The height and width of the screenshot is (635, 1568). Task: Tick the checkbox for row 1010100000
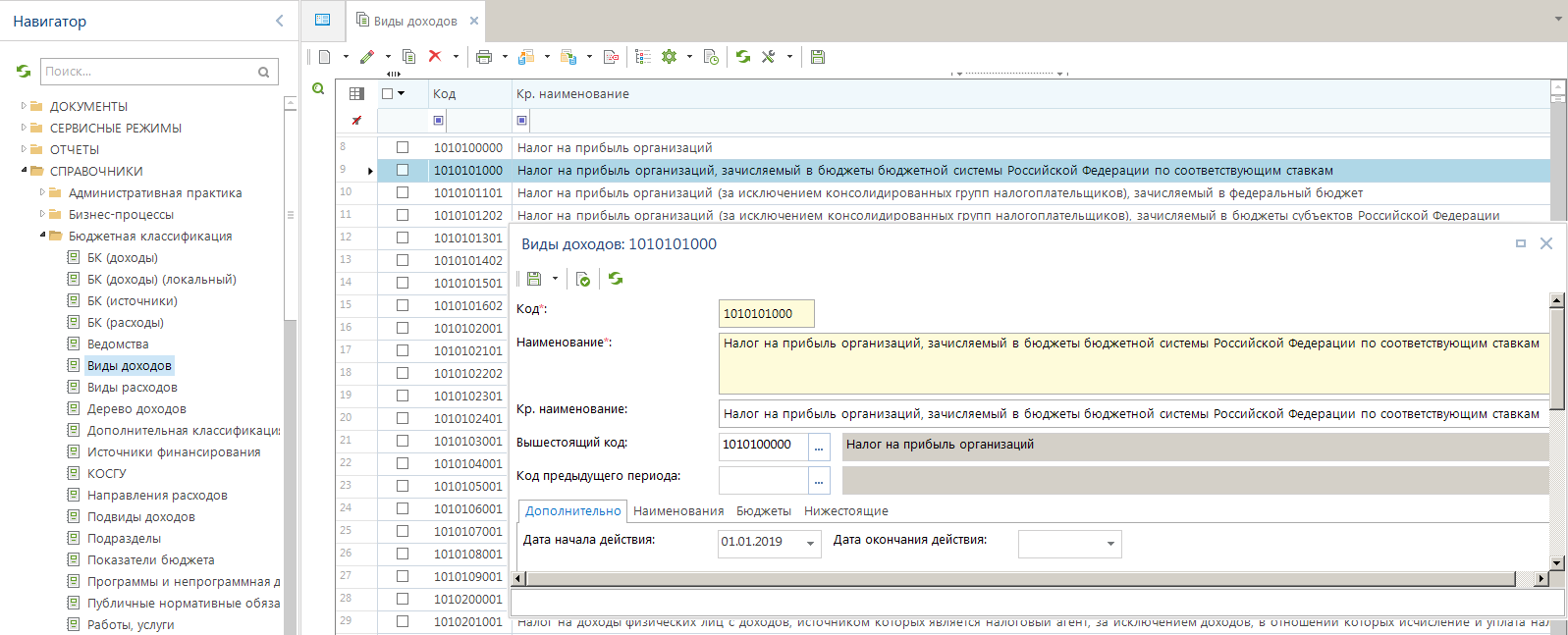403,147
